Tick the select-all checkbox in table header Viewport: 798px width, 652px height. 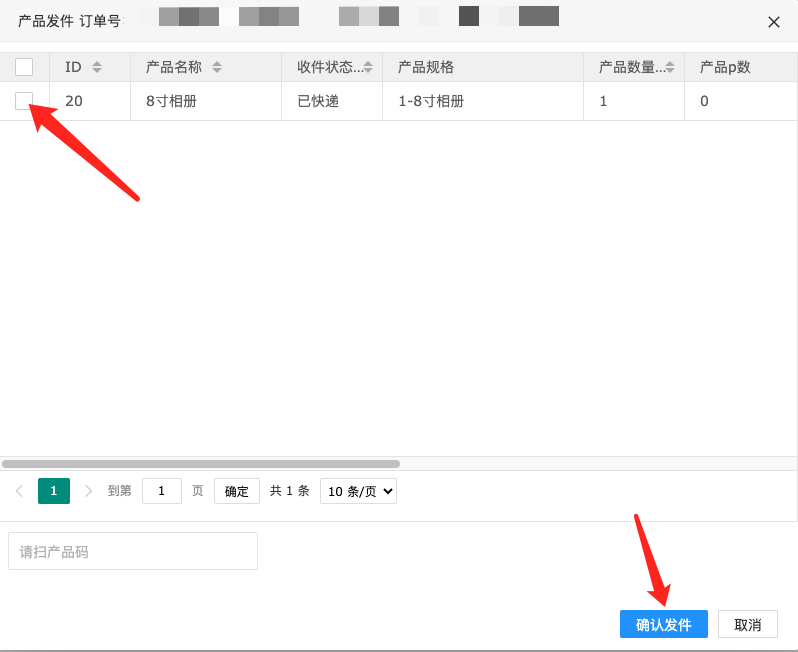pos(24,67)
